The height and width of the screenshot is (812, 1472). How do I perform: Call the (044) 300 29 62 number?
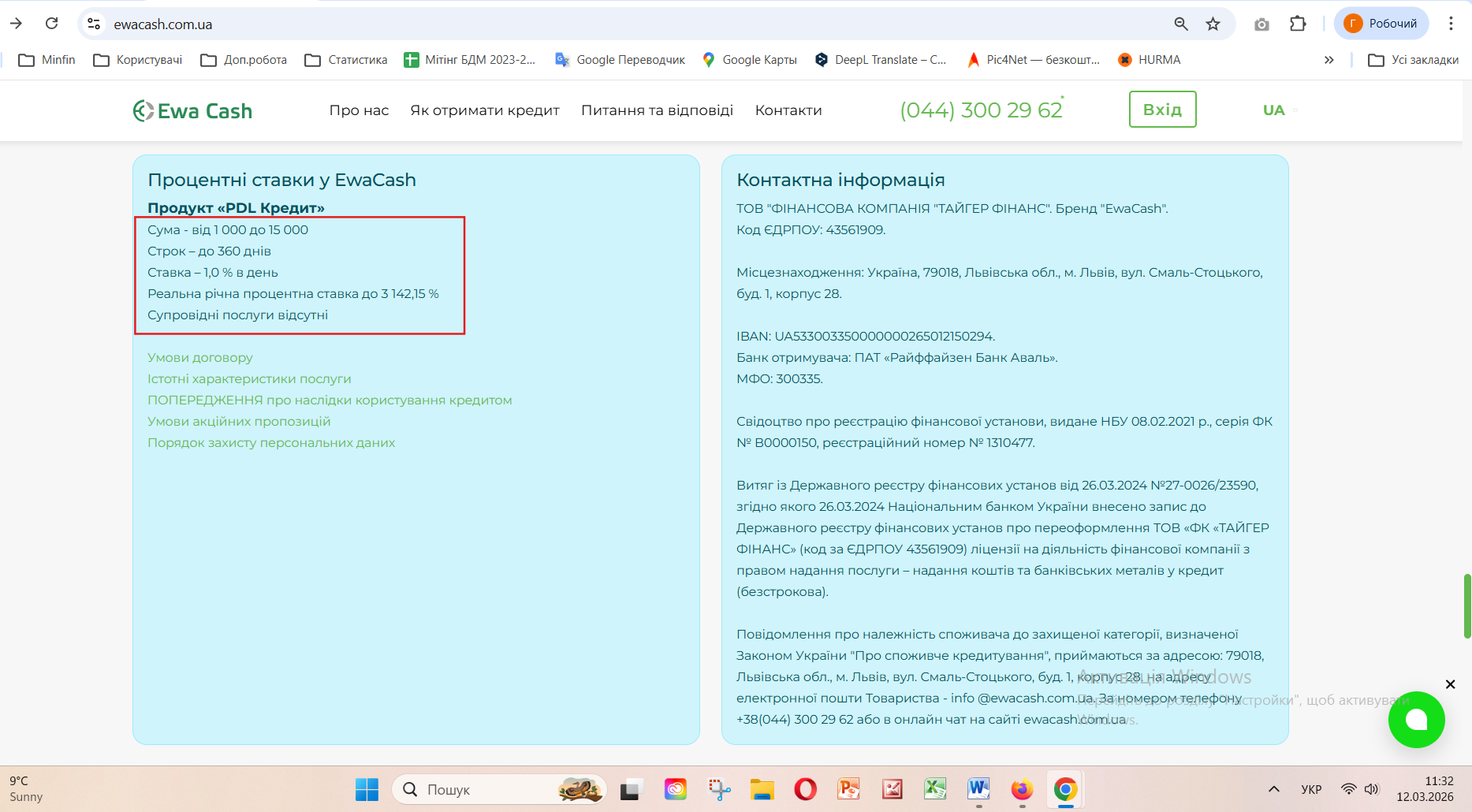click(x=982, y=110)
